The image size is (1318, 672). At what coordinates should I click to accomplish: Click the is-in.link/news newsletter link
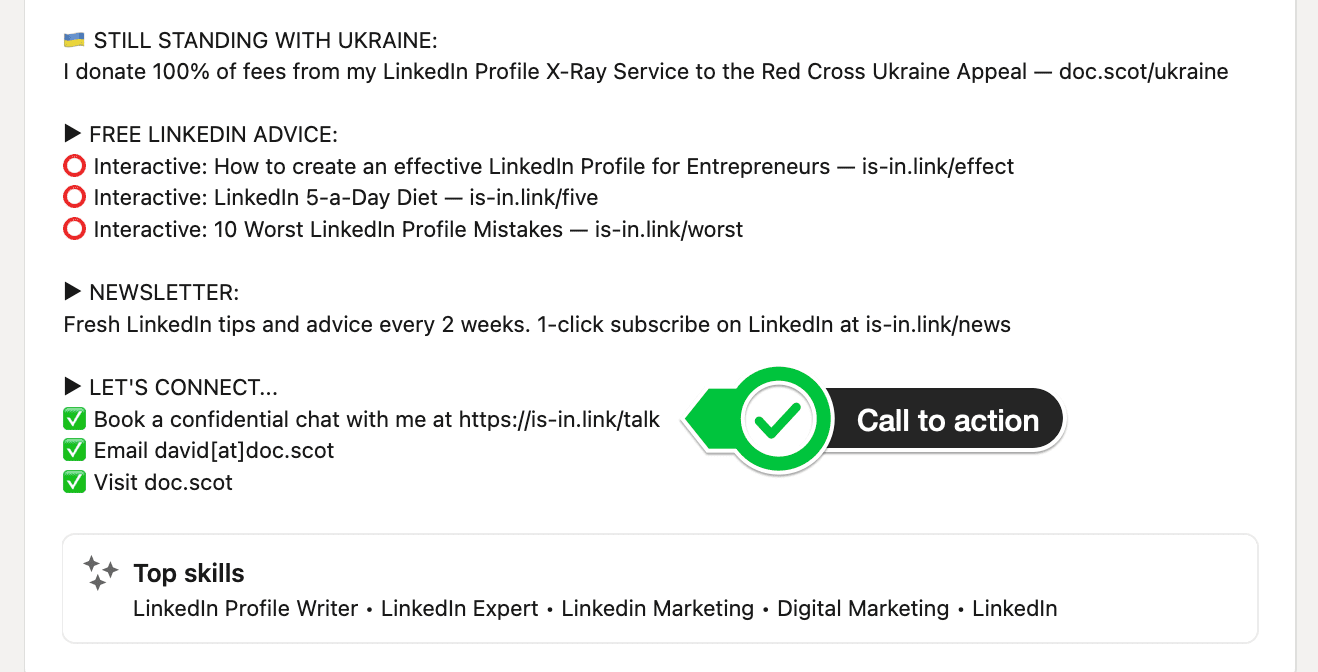point(938,325)
